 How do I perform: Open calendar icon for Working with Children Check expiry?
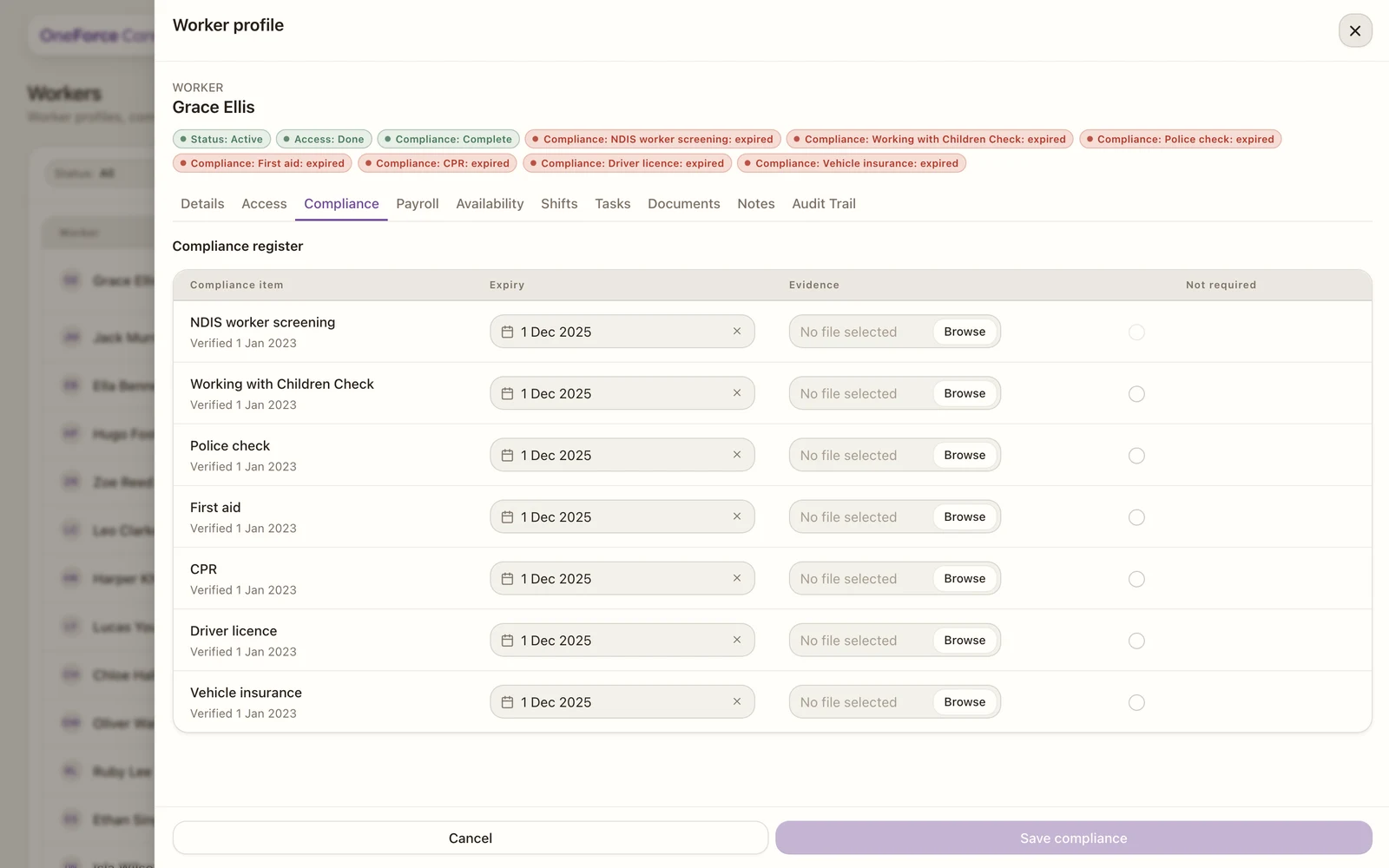click(x=507, y=393)
